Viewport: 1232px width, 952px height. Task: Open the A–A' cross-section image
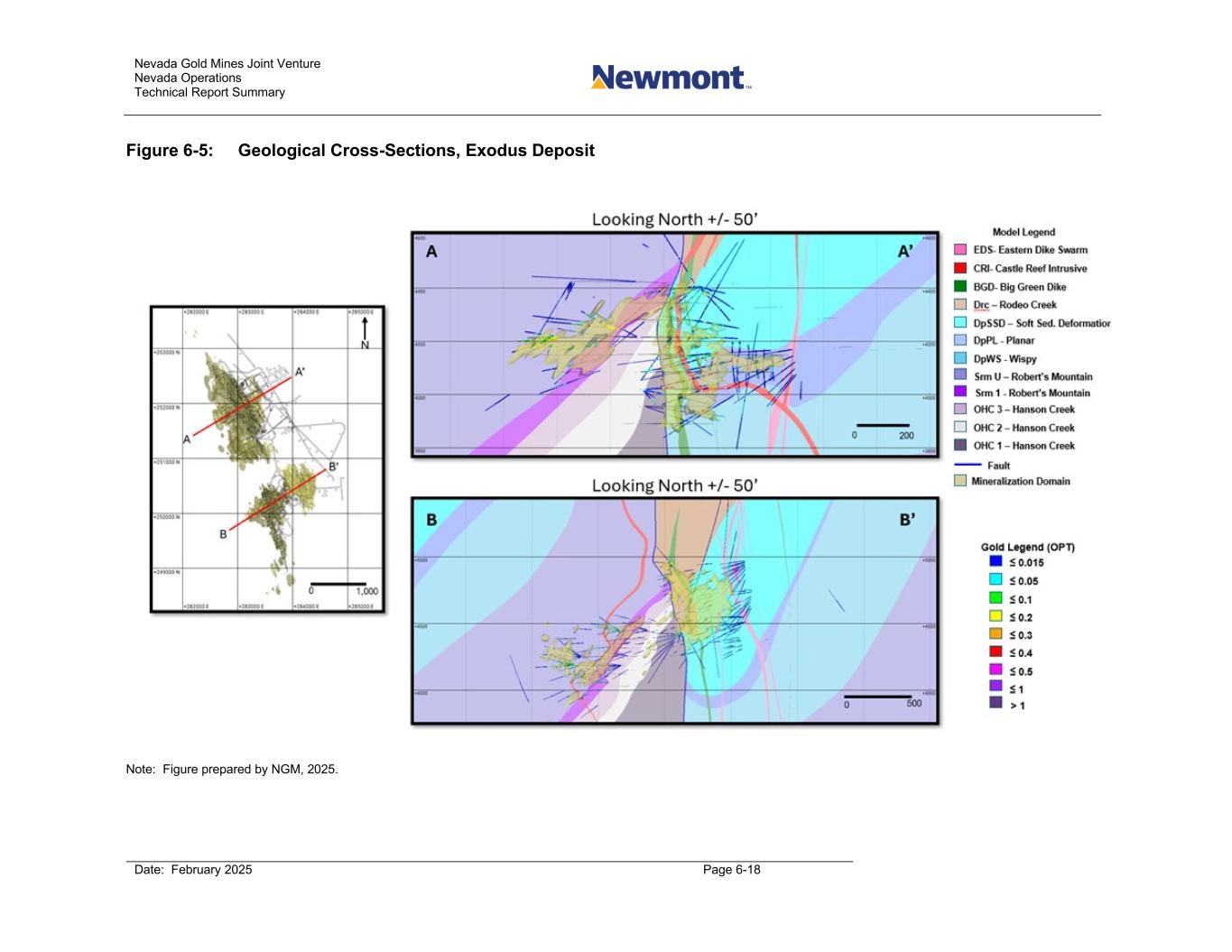pos(674,345)
